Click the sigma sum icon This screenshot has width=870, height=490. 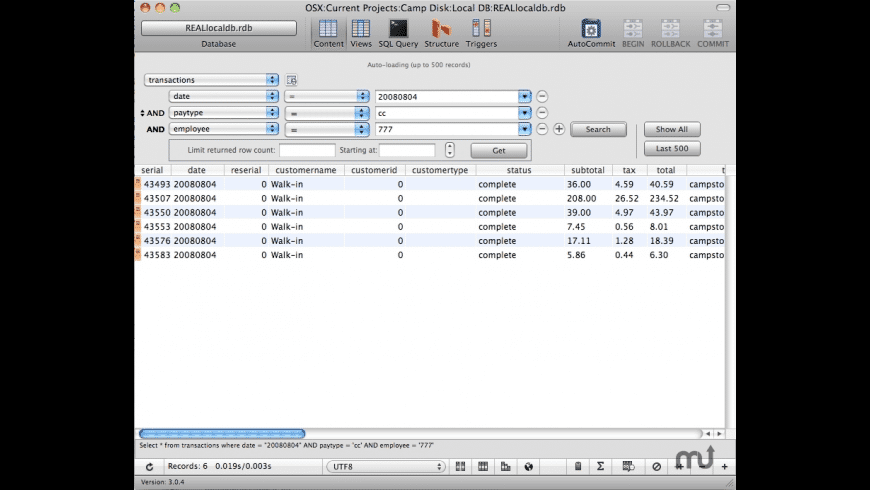pyautogui.click(x=600, y=466)
